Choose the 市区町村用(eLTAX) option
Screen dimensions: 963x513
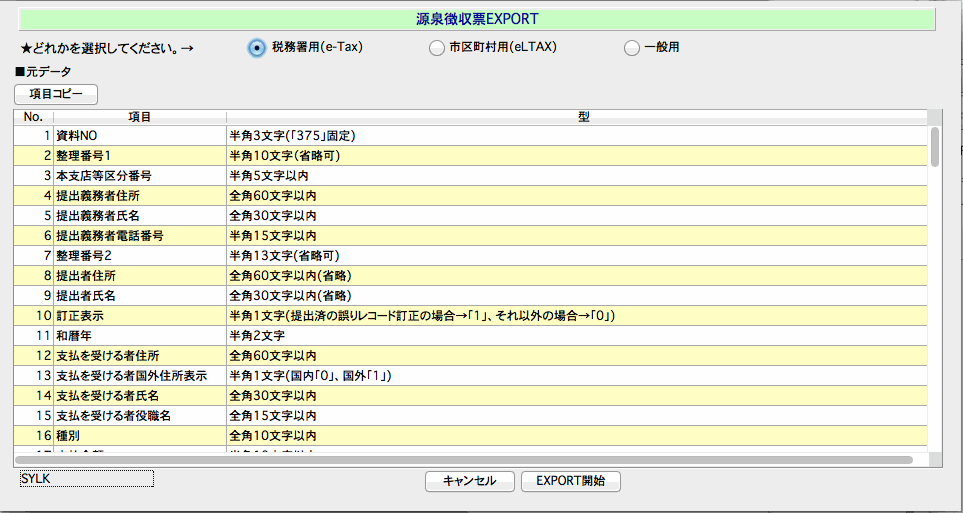point(436,47)
